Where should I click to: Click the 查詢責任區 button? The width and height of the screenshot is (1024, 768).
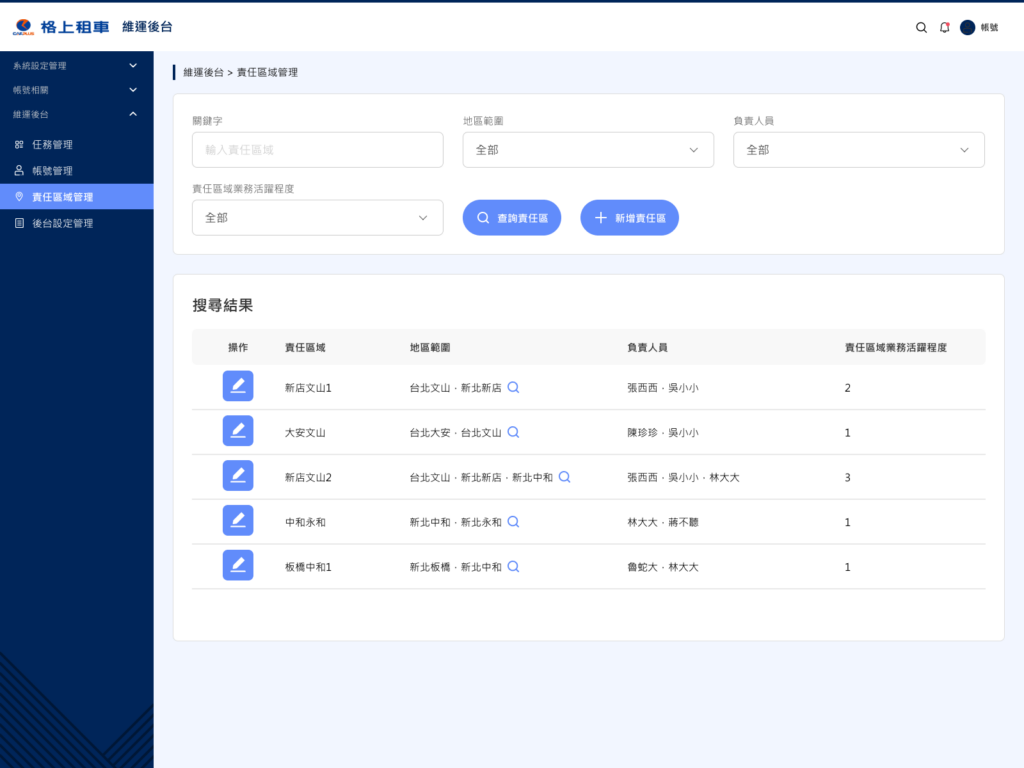(511, 218)
